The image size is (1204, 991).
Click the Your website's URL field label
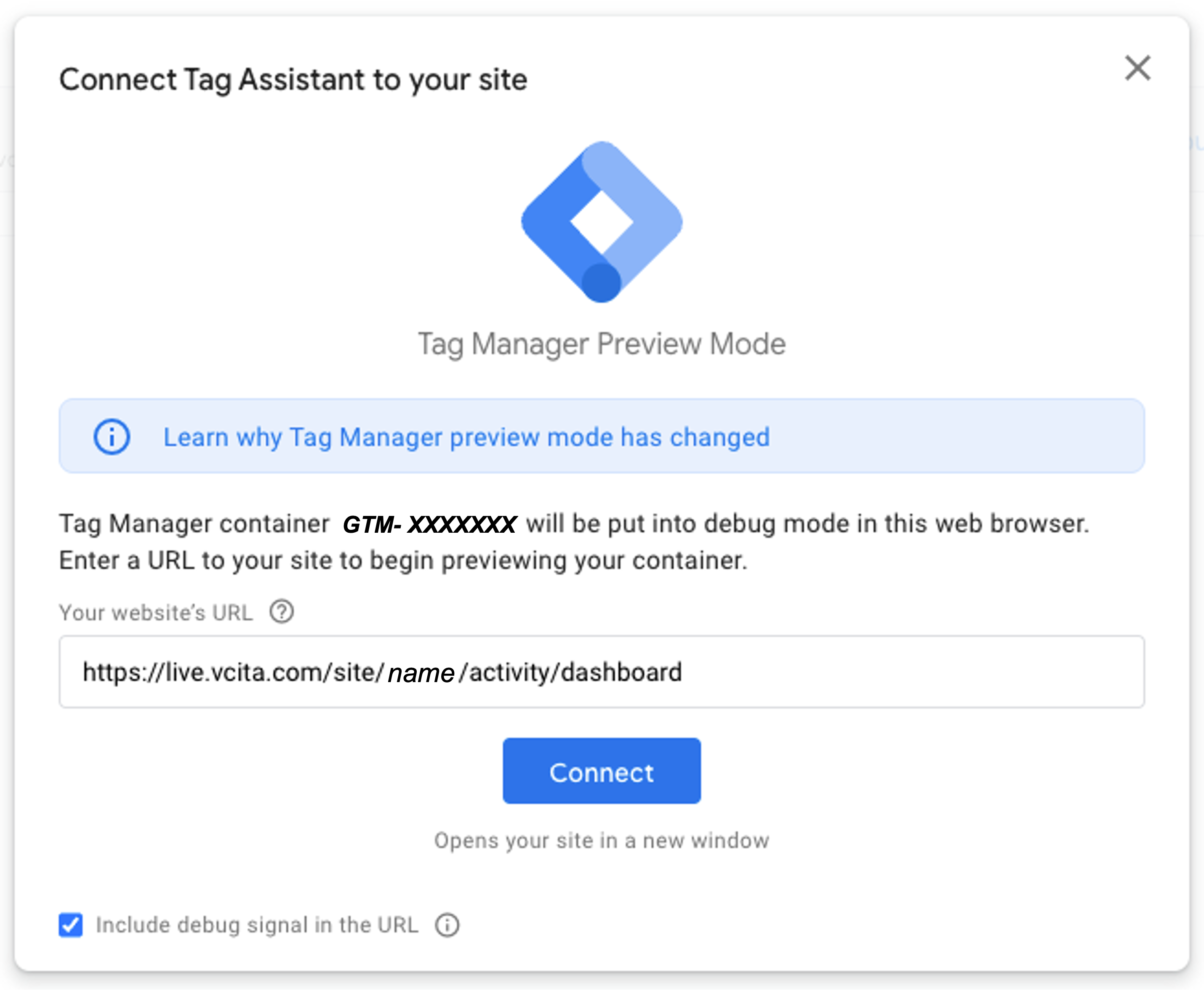tap(156, 613)
